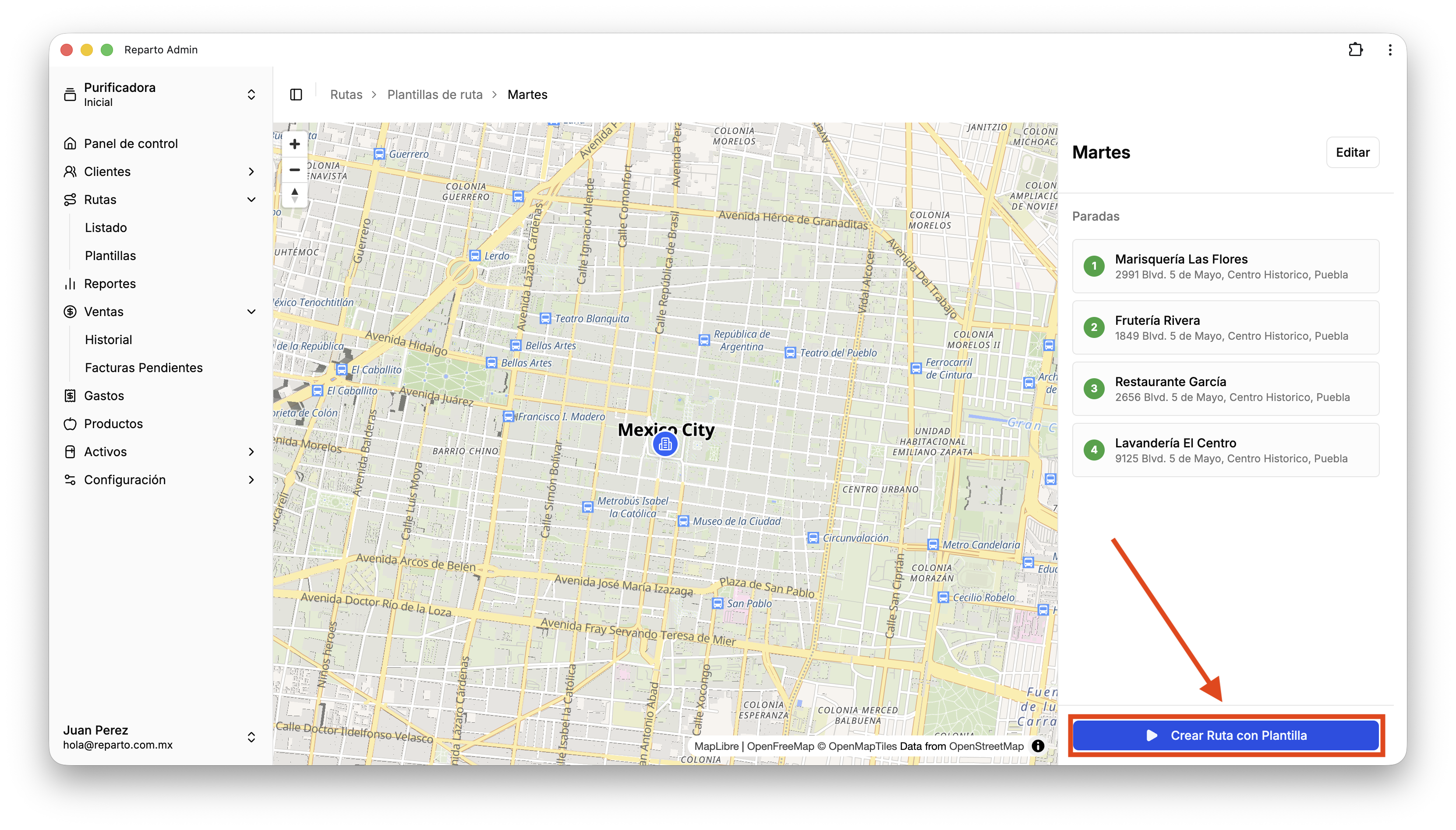Open the Juan Perez account menu
This screenshot has width=1456, height=830.
coord(160,737)
